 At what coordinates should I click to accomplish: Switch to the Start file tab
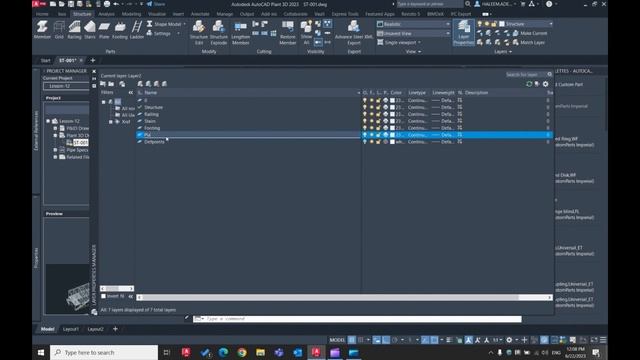point(45,60)
